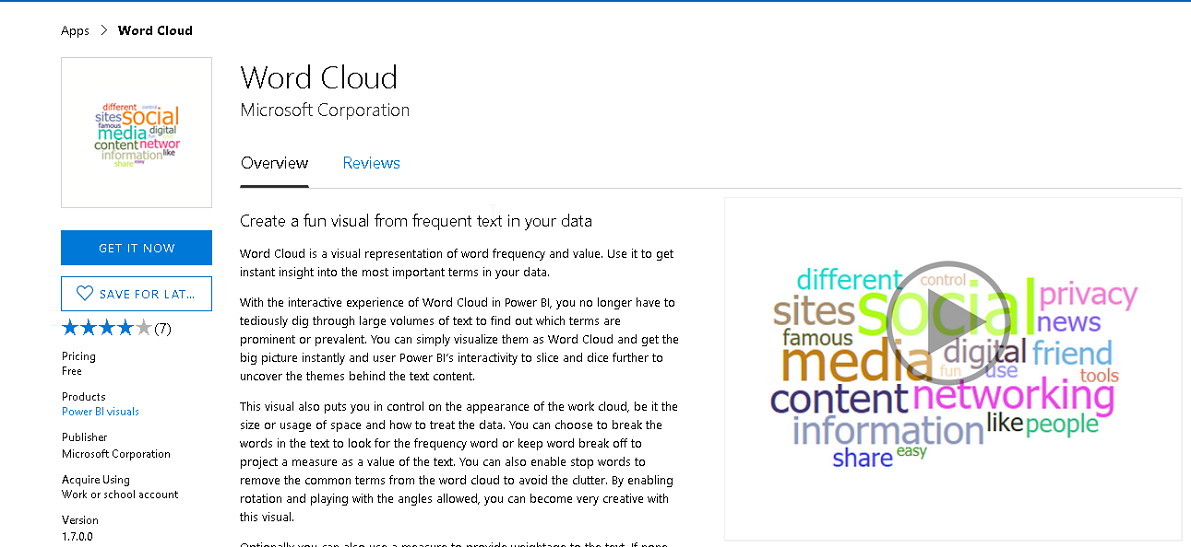Click the (7) ratings count
Screen dimensions: 1191x547
[x=162, y=328]
